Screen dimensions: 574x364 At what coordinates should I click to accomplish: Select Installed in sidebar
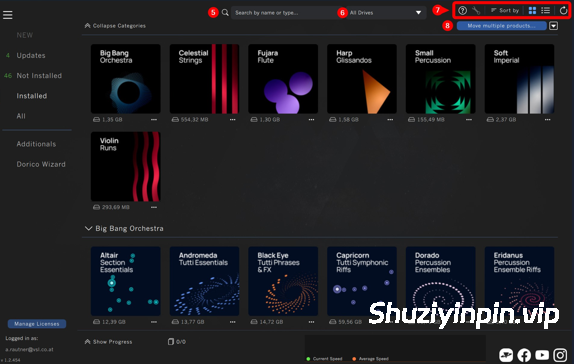(31, 96)
